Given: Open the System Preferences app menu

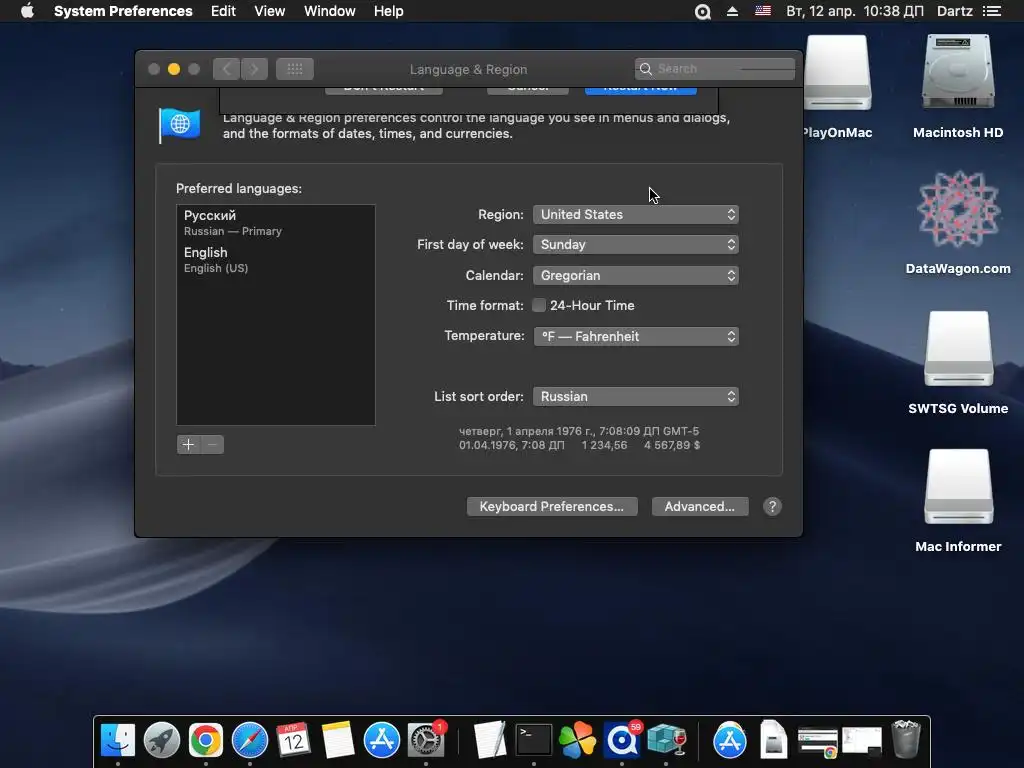Looking at the screenshot, I should [x=123, y=11].
